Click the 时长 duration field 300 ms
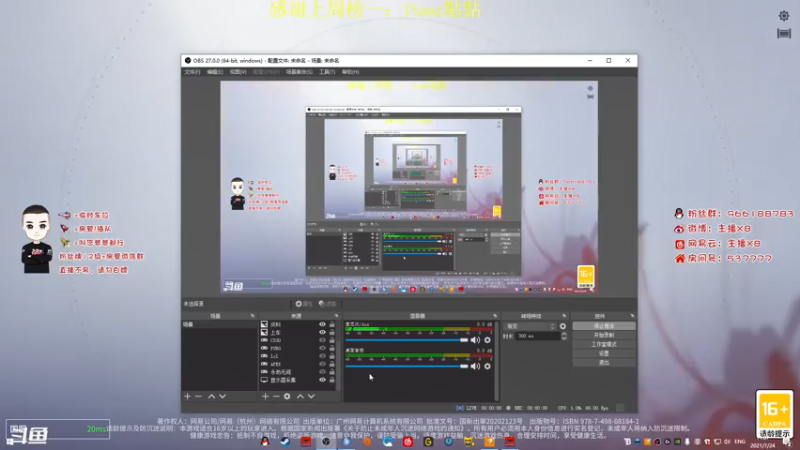Viewport: 800px width, 450px height. [x=538, y=336]
